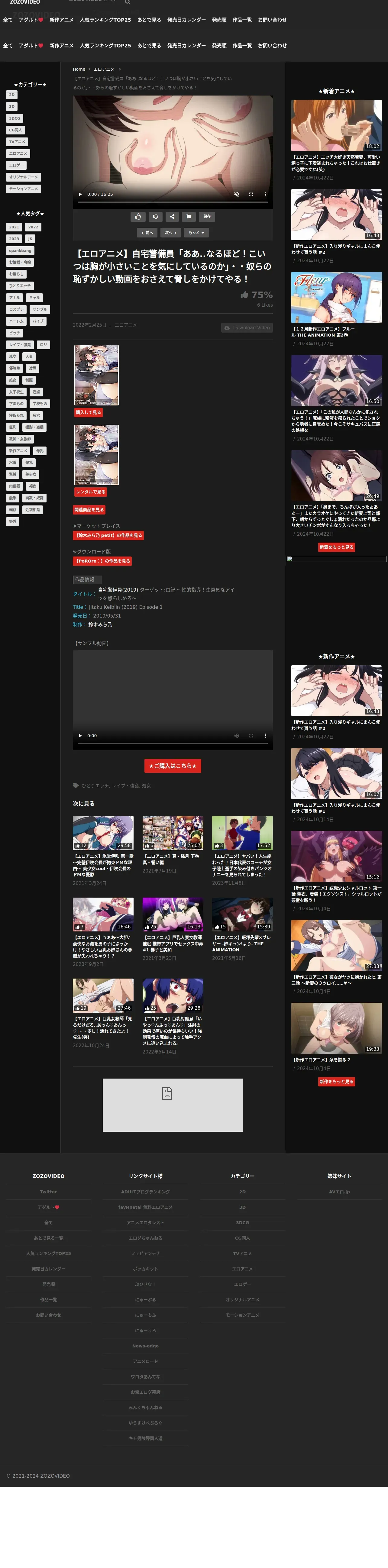Click the red ご購入はこちら button

coord(172,766)
